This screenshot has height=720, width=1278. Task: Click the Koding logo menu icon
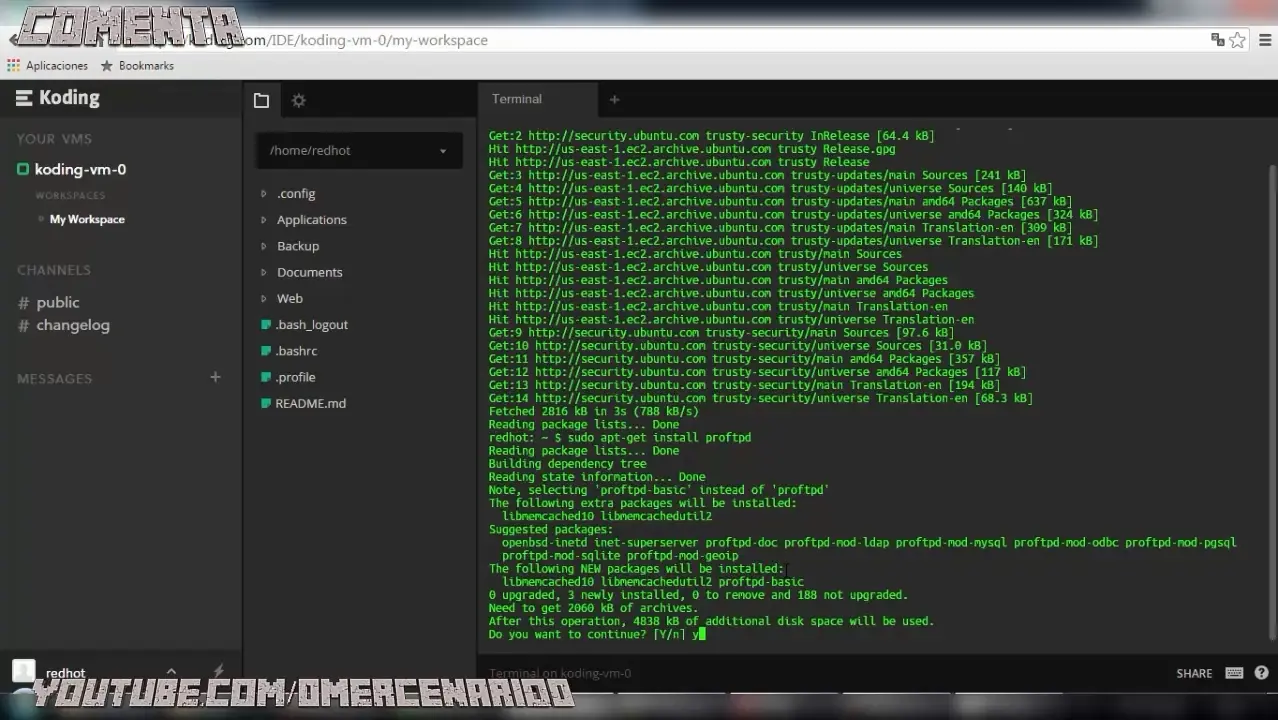coord(24,98)
